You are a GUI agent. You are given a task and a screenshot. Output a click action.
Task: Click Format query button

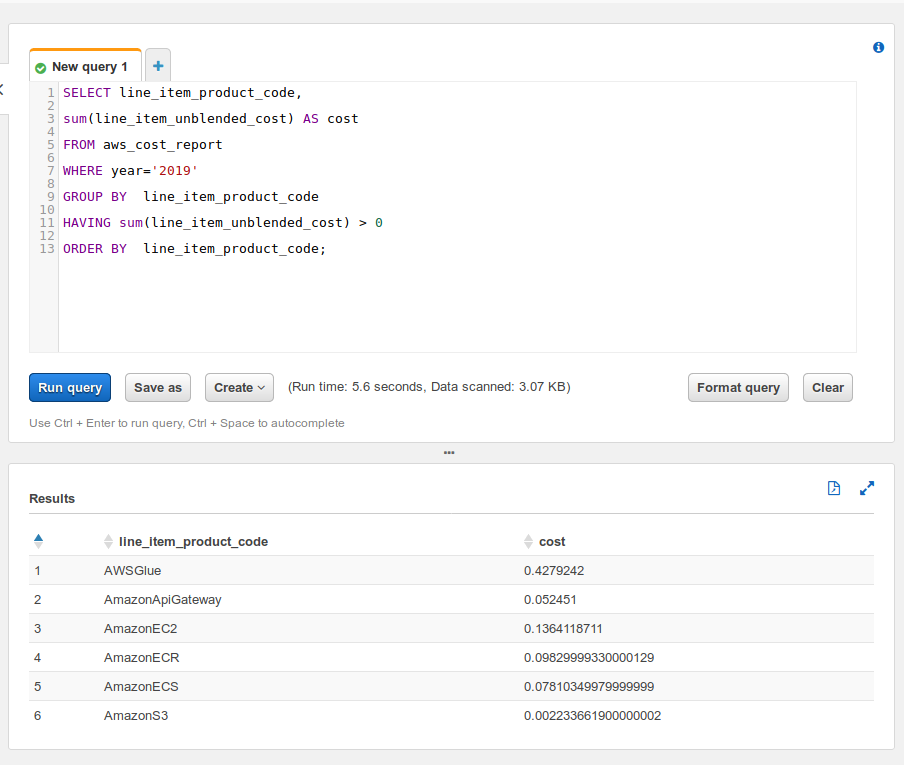(x=738, y=387)
